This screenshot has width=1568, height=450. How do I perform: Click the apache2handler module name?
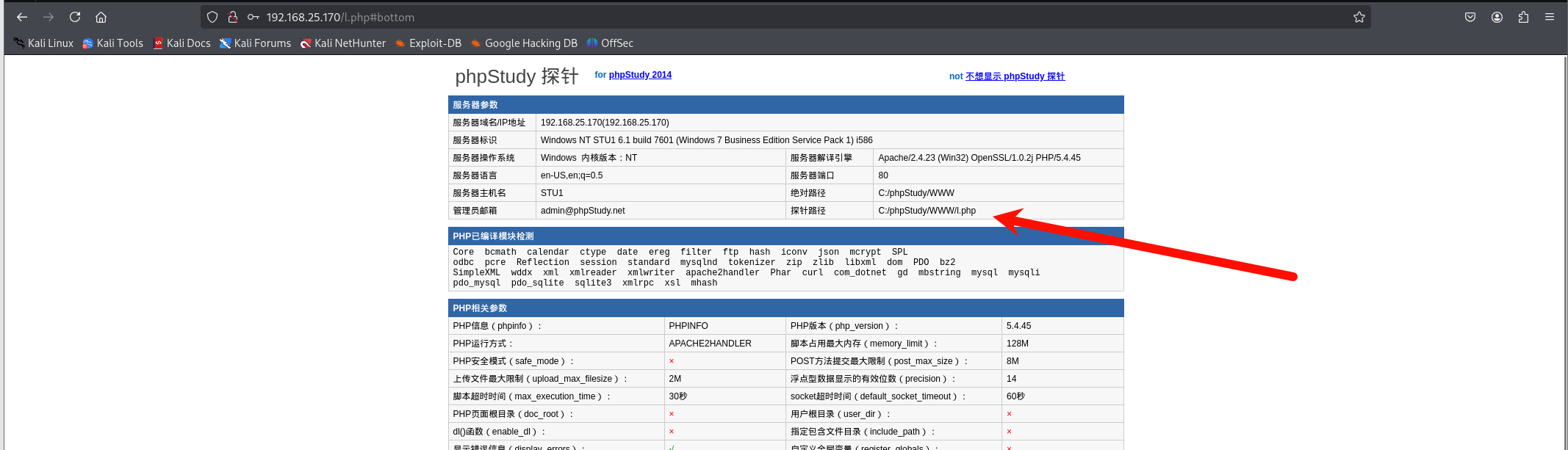[x=722, y=272]
